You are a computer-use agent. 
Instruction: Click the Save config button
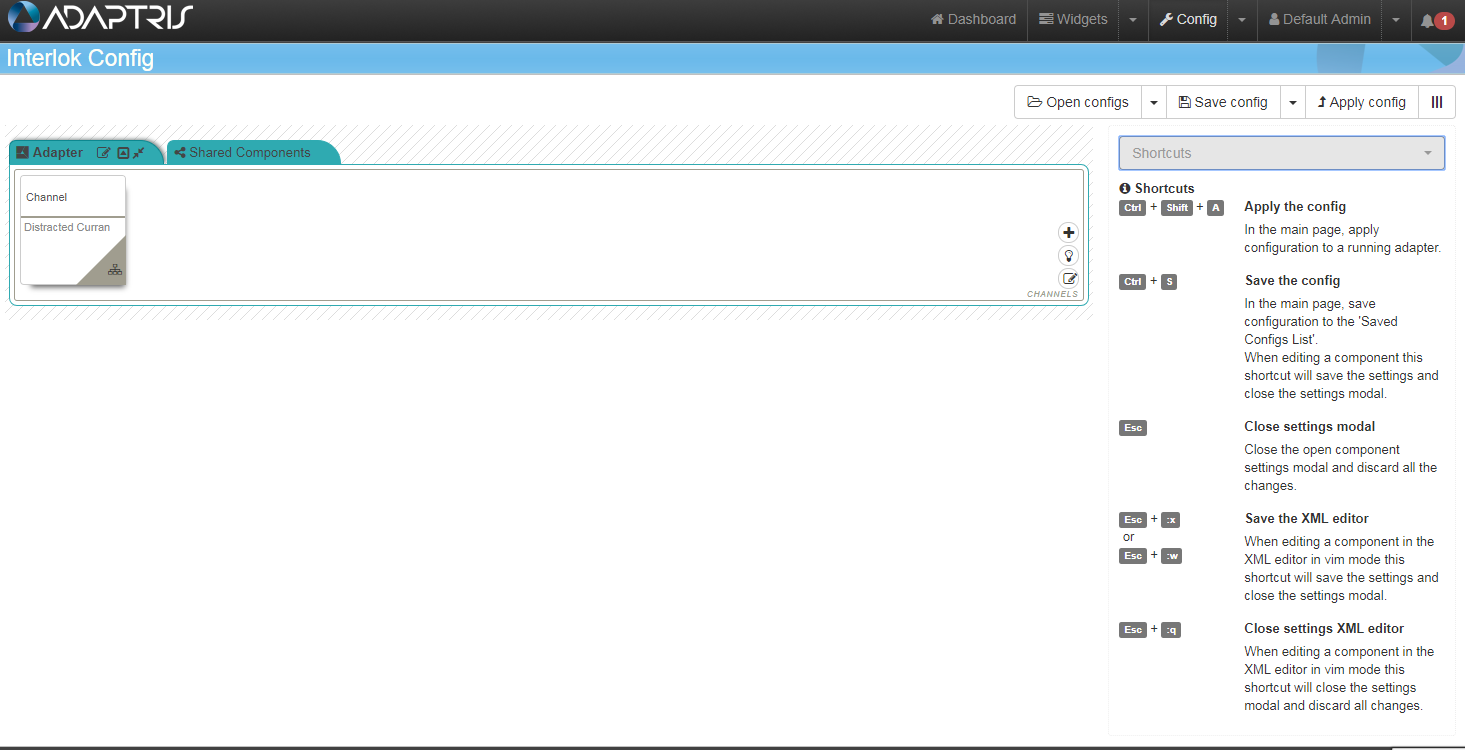[x=1223, y=102]
